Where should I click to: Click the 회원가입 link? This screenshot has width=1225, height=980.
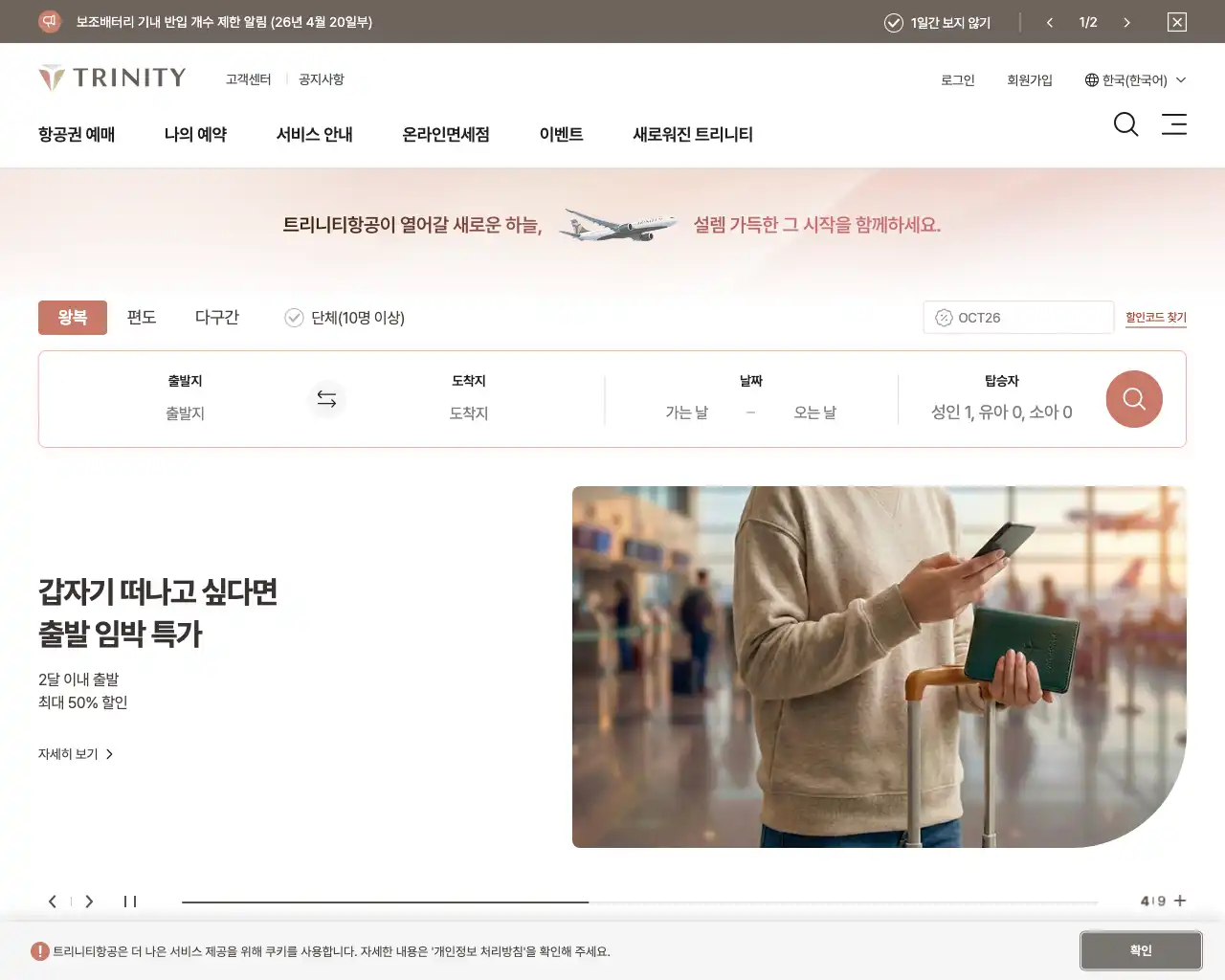click(x=1030, y=80)
